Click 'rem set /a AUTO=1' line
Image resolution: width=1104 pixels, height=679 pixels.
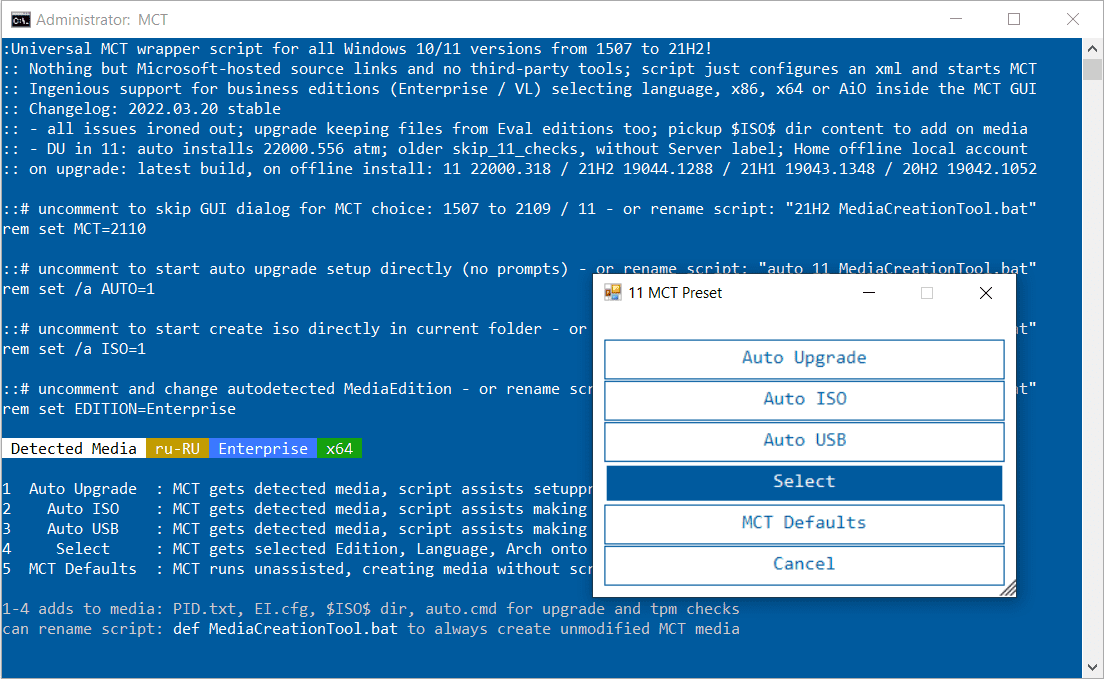coord(79,289)
